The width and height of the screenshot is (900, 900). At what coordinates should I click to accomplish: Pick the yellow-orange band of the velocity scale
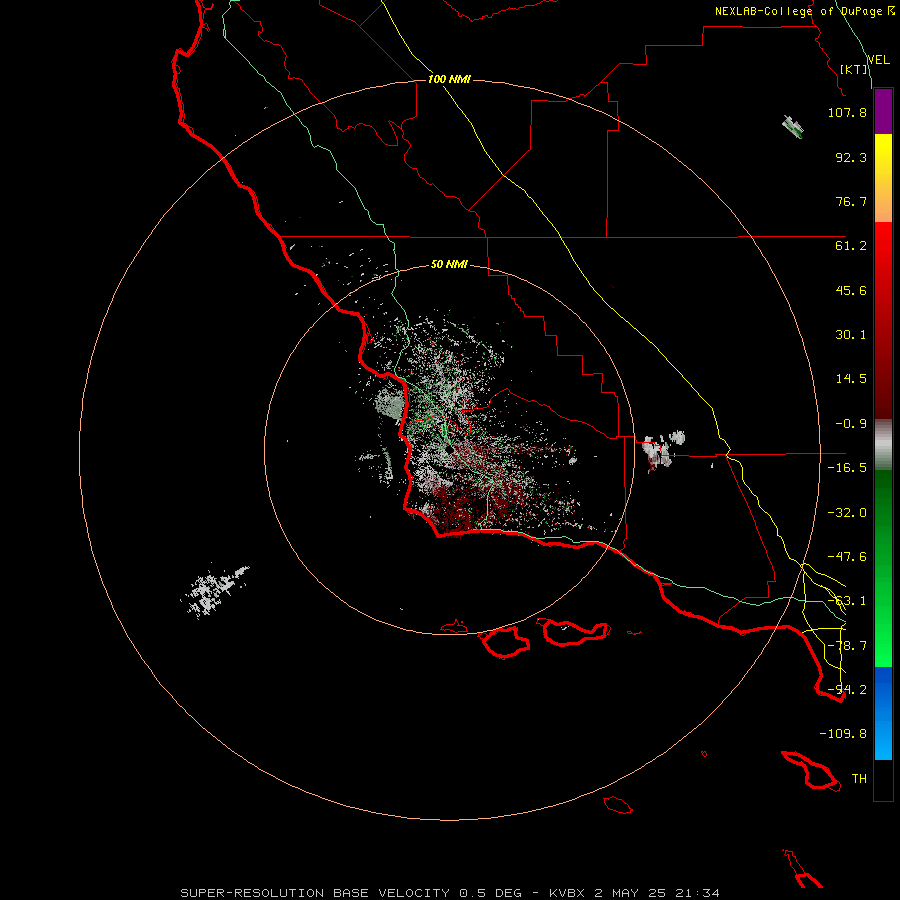tap(883, 178)
